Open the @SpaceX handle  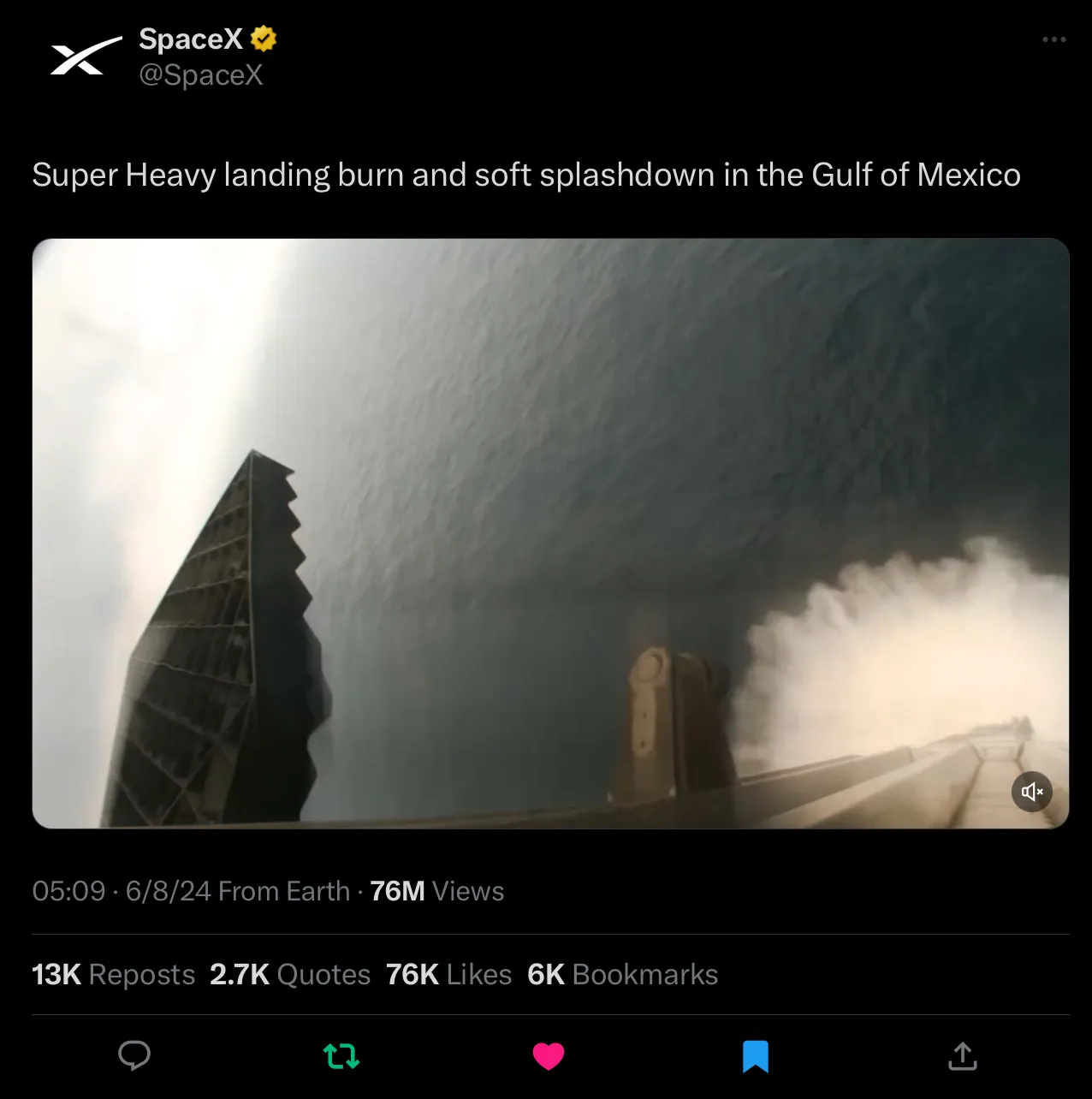pos(201,75)
